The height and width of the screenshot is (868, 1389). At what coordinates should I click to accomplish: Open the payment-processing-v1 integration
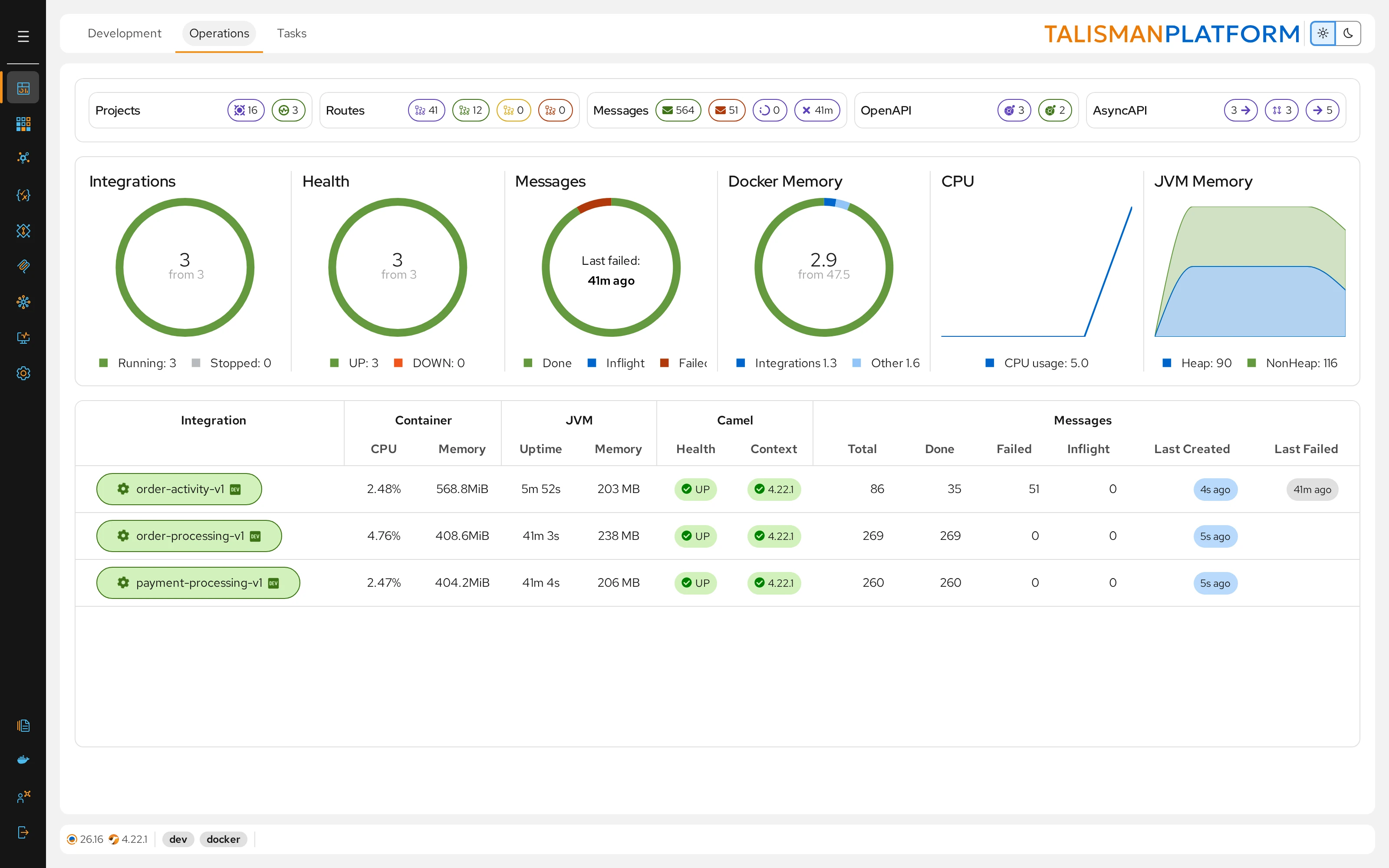pos(198,583)
